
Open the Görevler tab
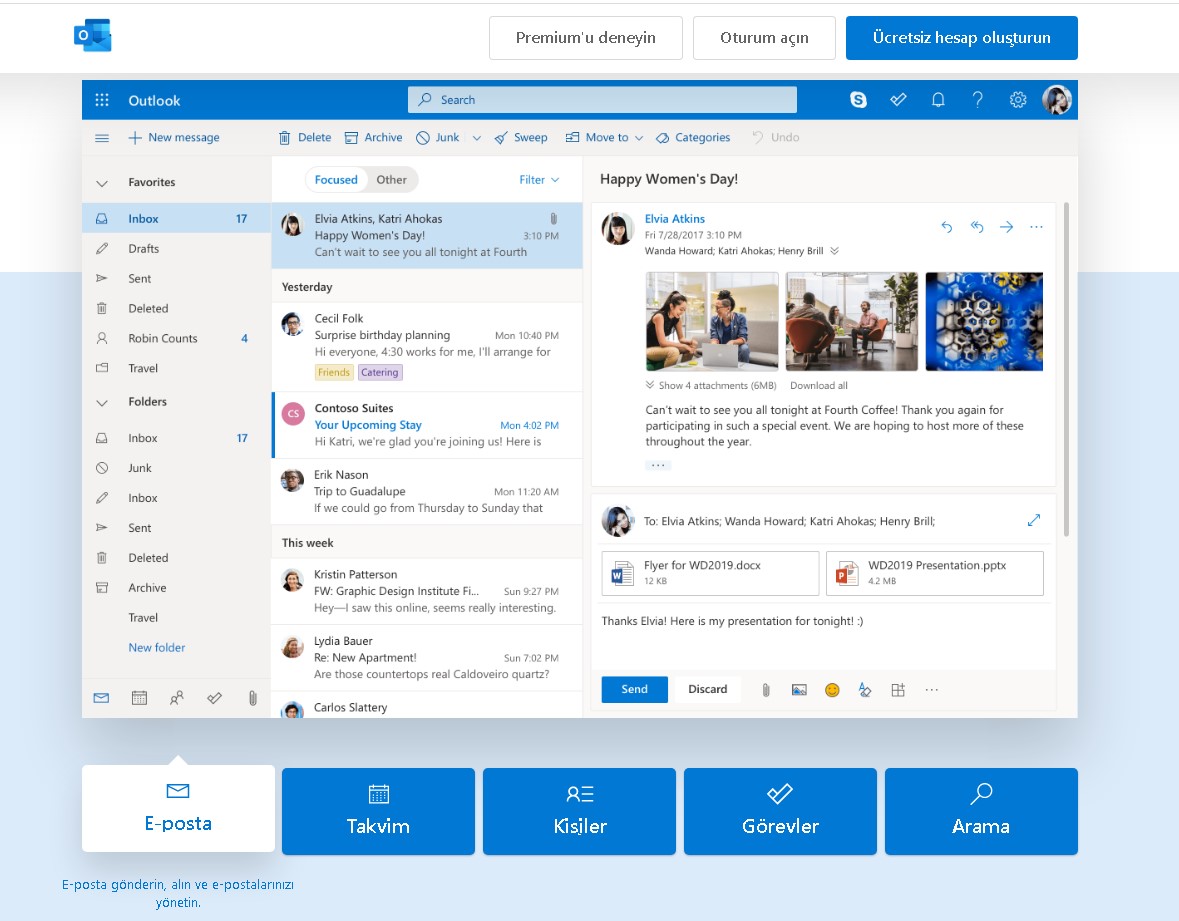[x=780, y=811]
